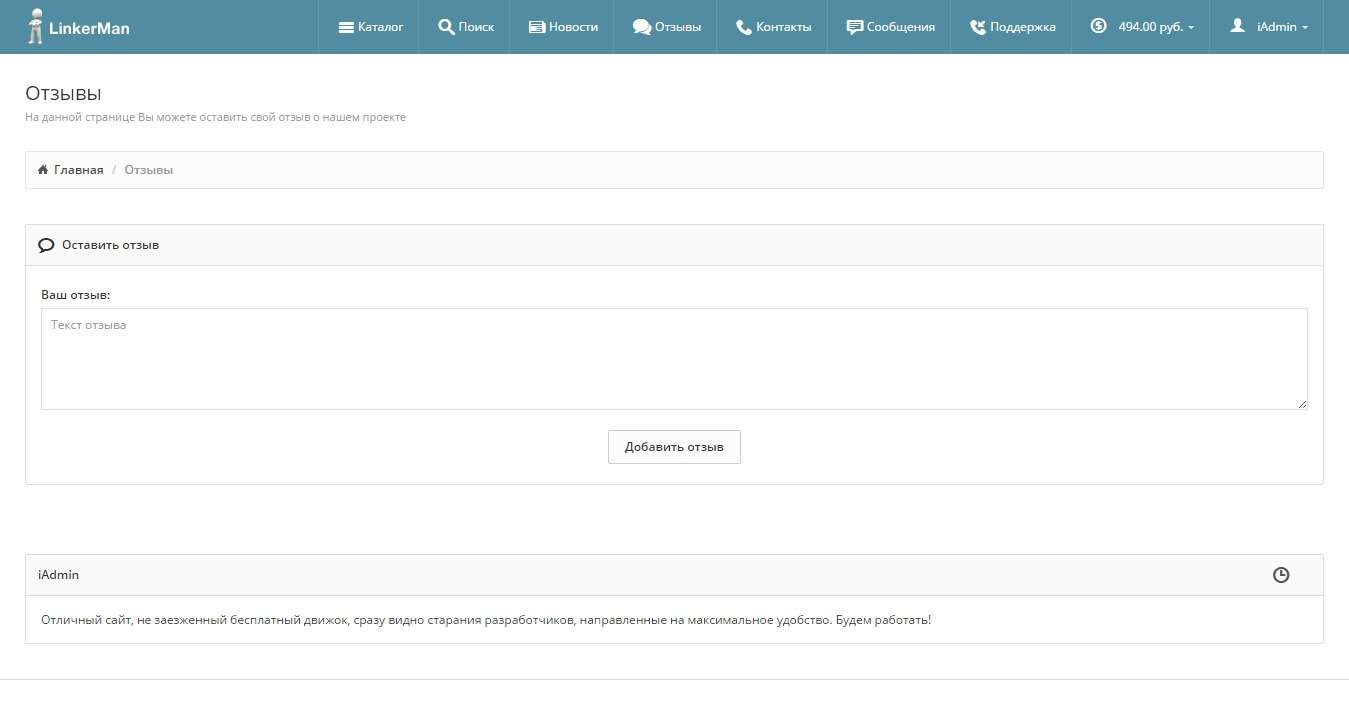Click the coin icon beside the balance
Viewport: 1349px width, 719px height.
tap(1098, 26)
